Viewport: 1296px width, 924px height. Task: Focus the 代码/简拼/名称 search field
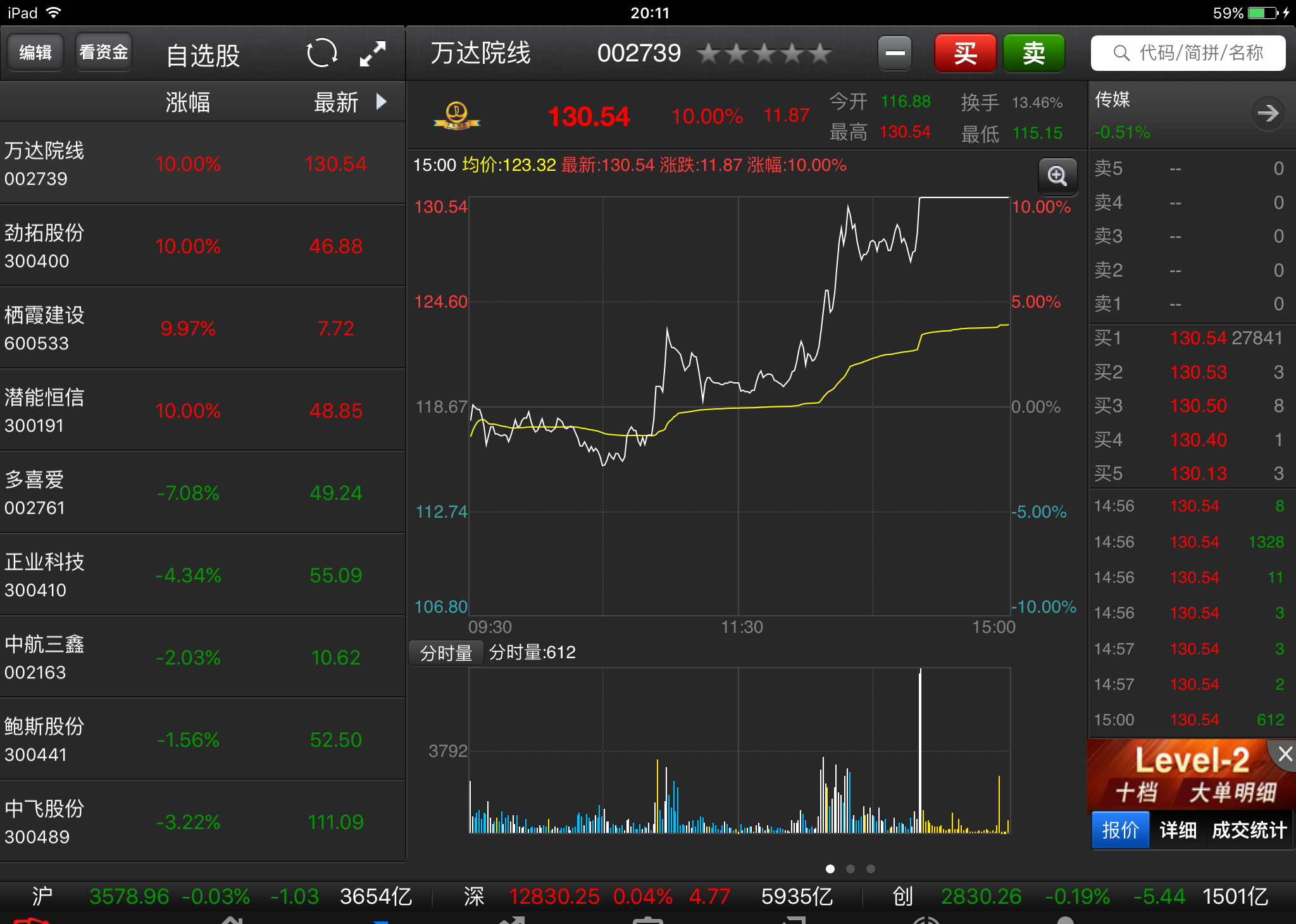pyautogui.click(x=1188, y=53)
